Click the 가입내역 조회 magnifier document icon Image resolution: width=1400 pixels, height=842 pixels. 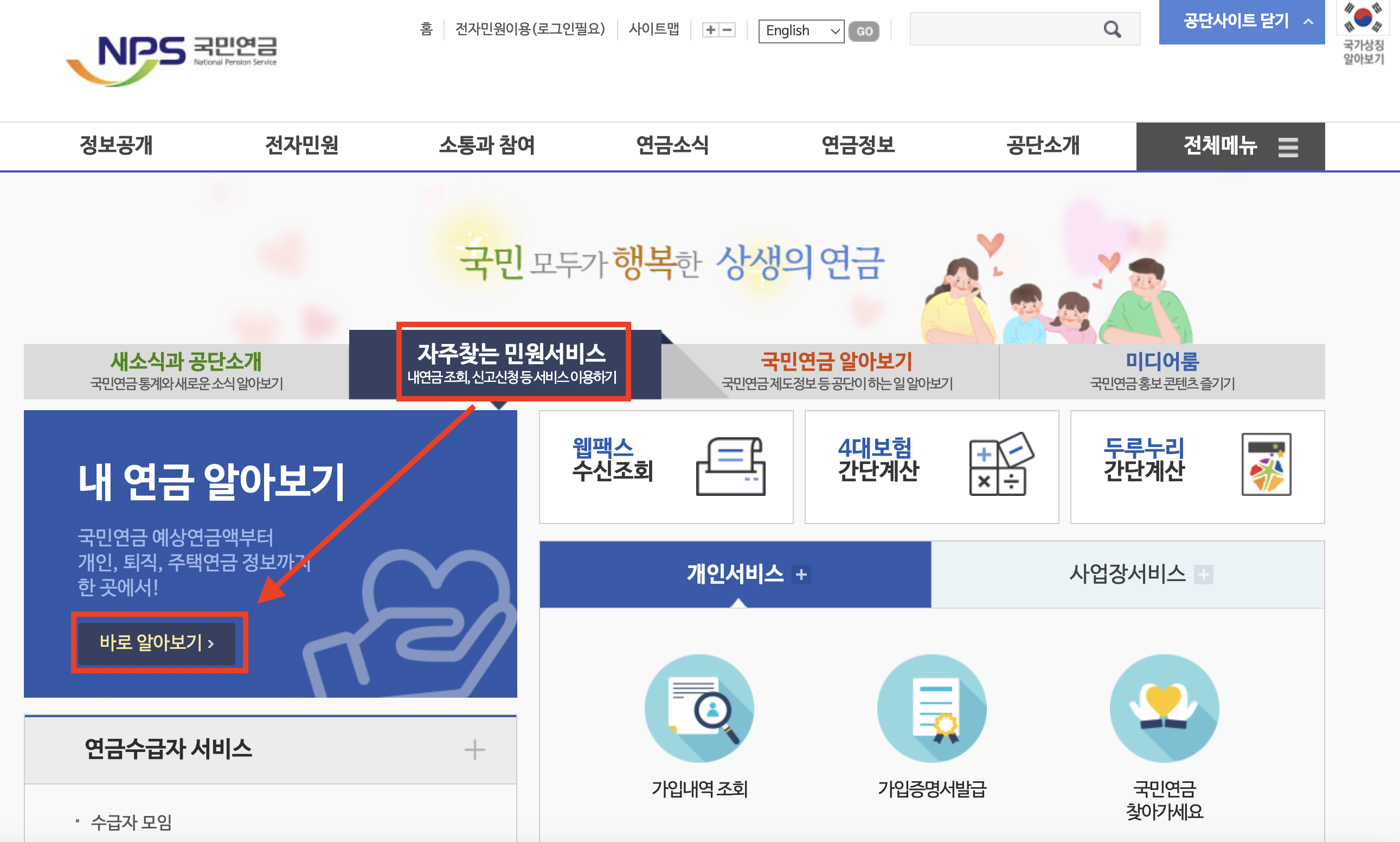pos(699,707)
